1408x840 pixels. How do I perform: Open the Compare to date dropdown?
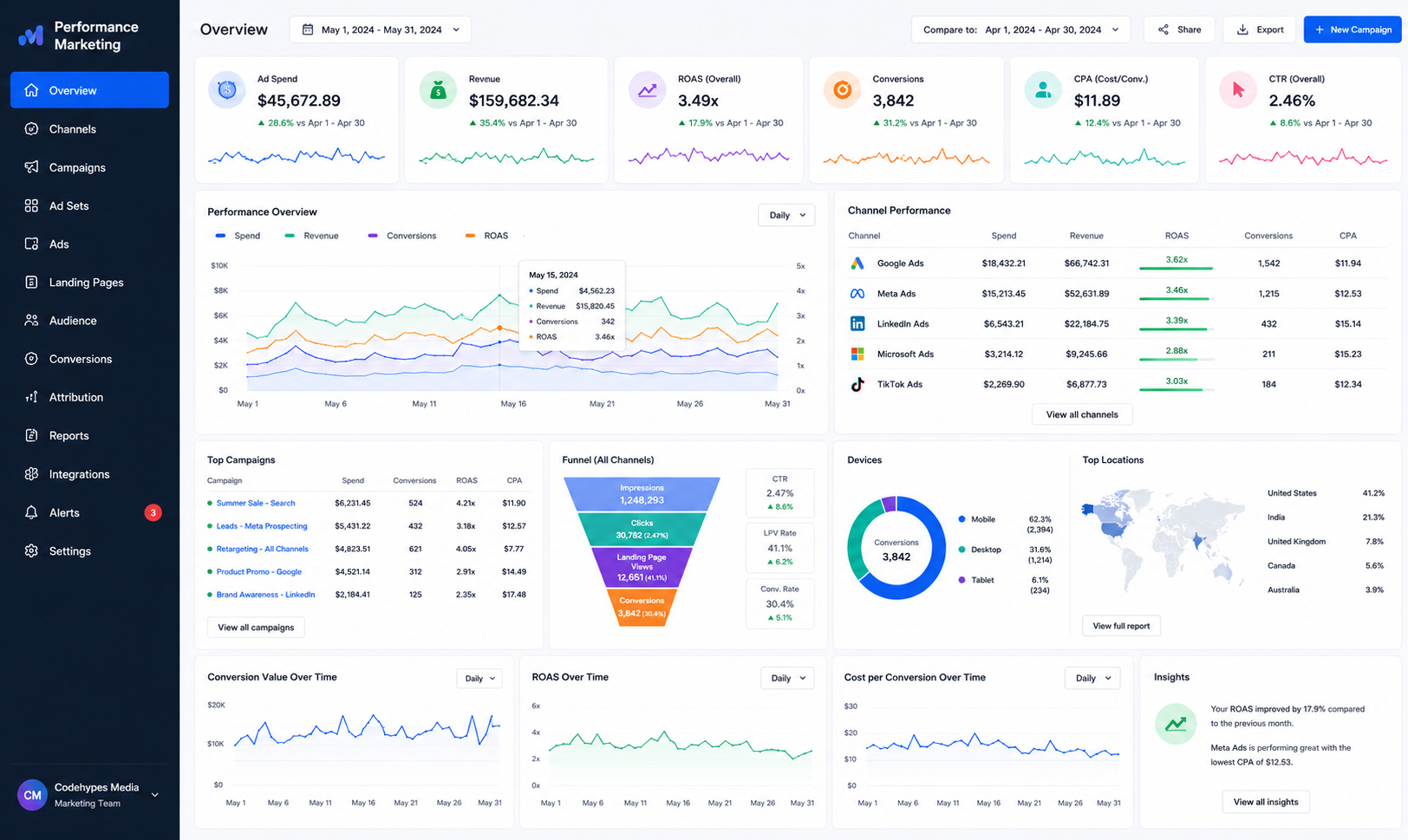pyautogui.click(x=1020, y=29)
